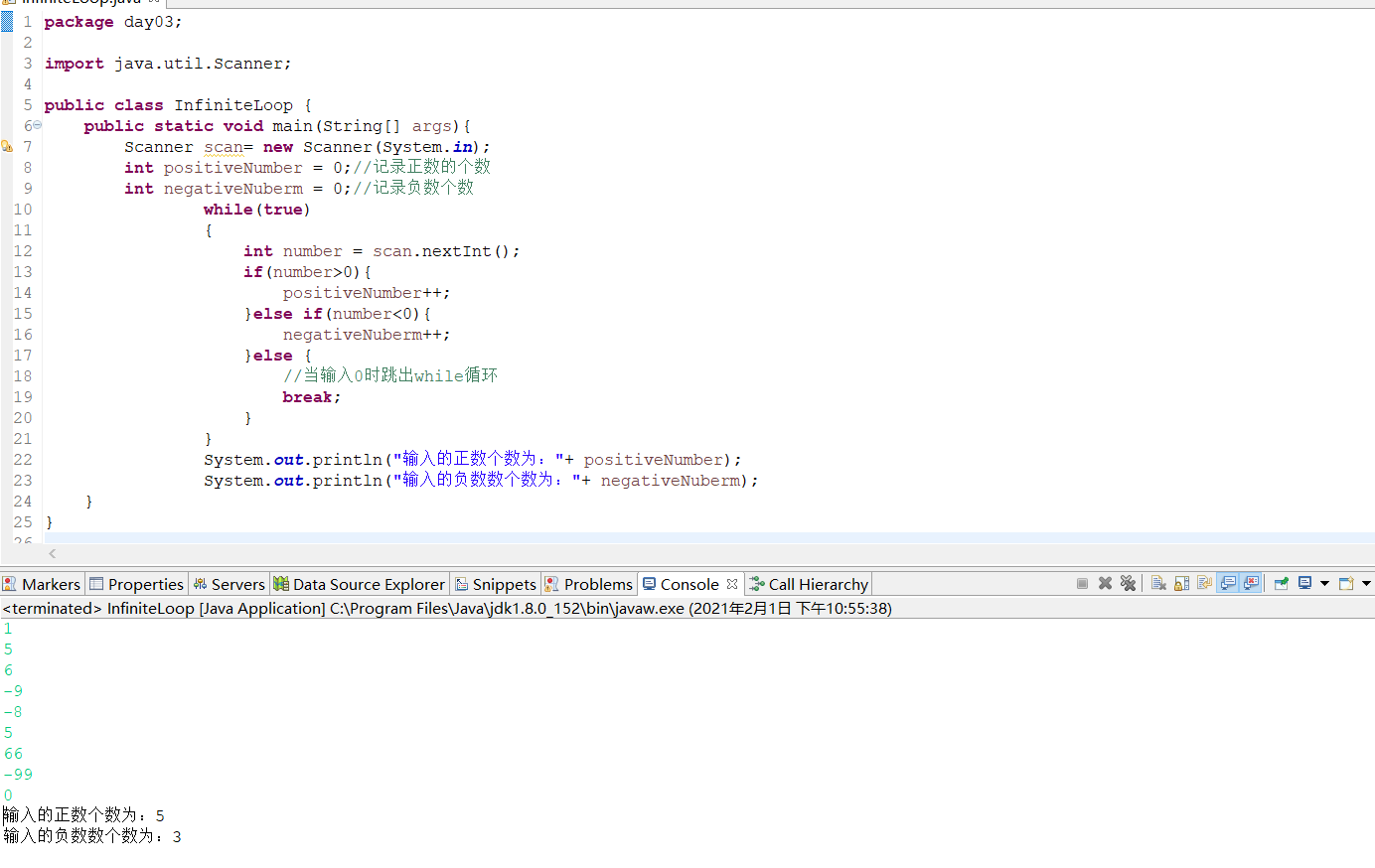Viewport: 1375px width, 868px height.
Task: Click the console output line ending in 3
Action: pos(92,836)
